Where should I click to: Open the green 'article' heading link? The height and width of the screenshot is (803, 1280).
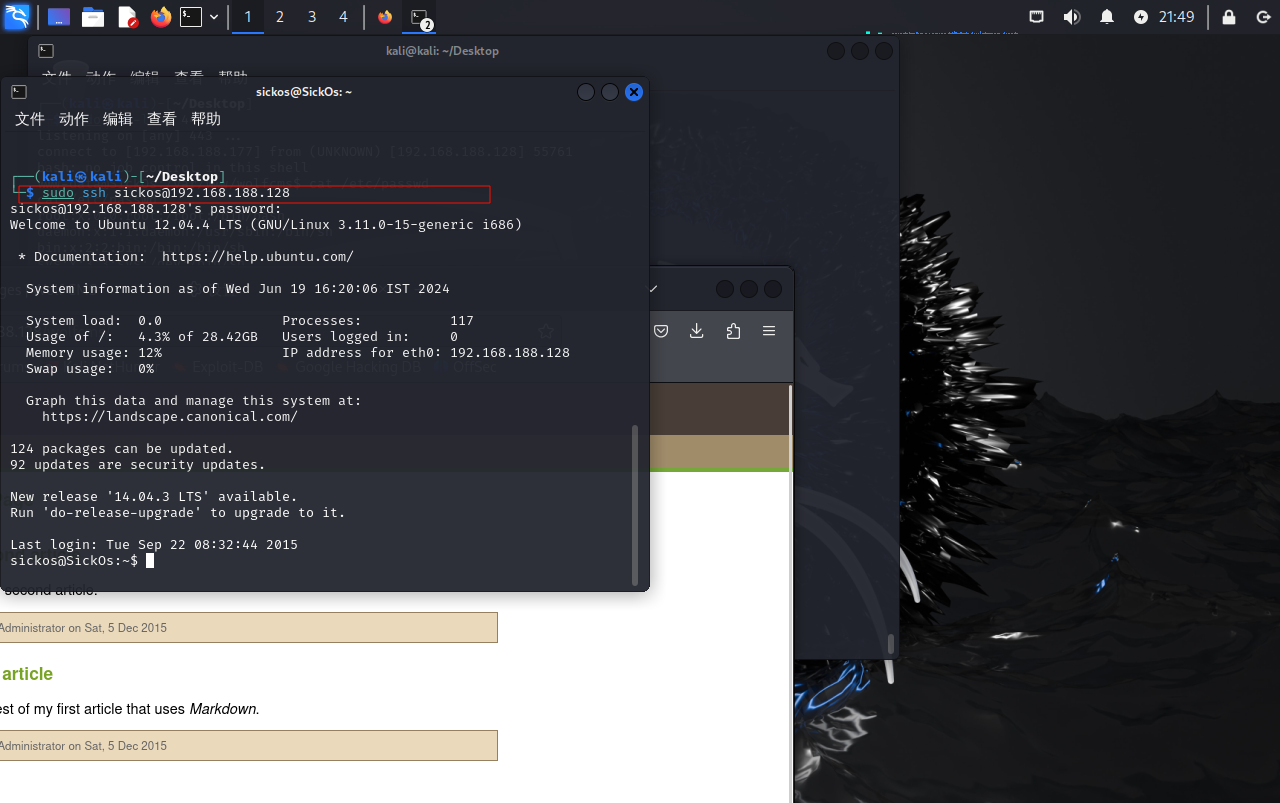pyautogui.click(x=27, y=674)
